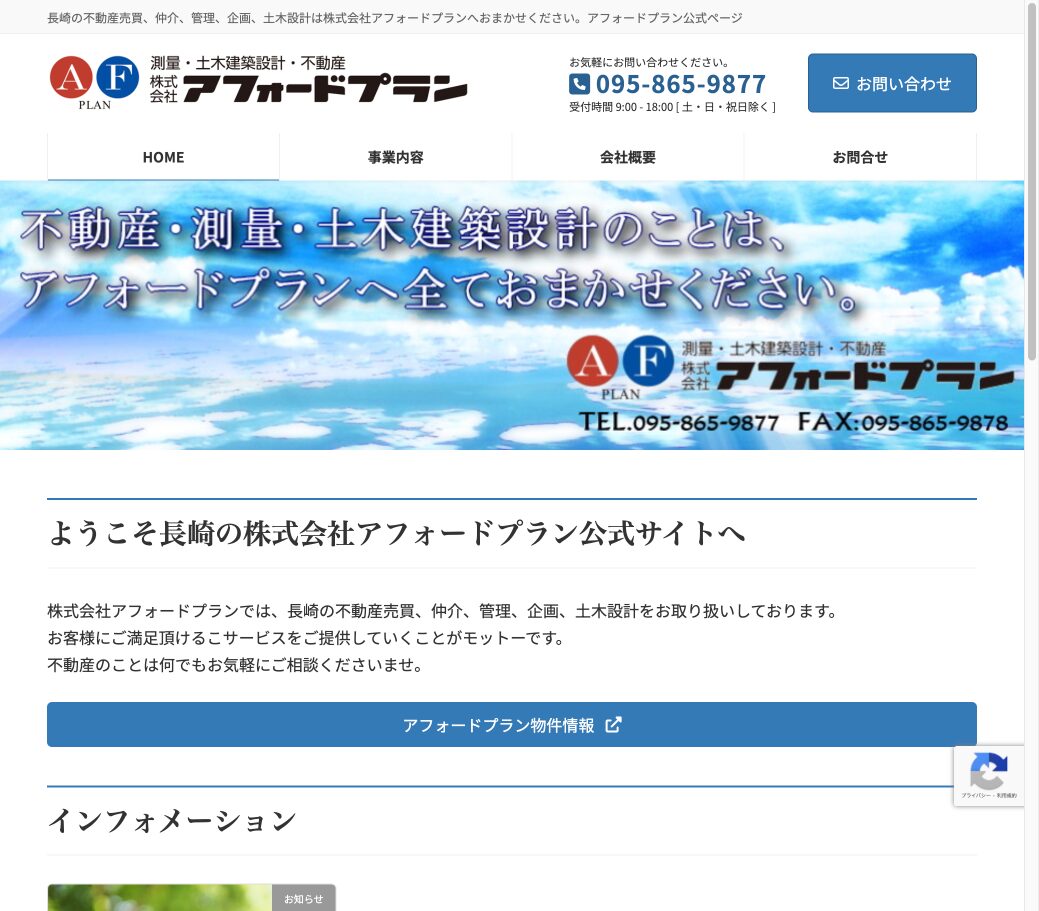This screenshot has width=1039, height=911.
Task: Click the line お客様にご満足頂けるごサービス
Action: (x=306, y=638)
